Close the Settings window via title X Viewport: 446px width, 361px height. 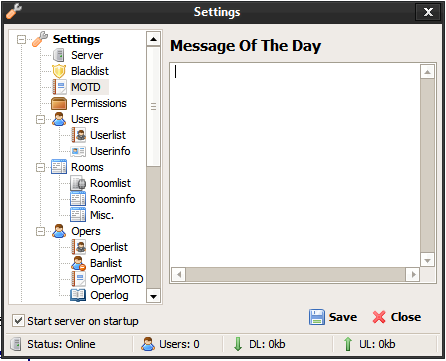click(x=428, y=12)
